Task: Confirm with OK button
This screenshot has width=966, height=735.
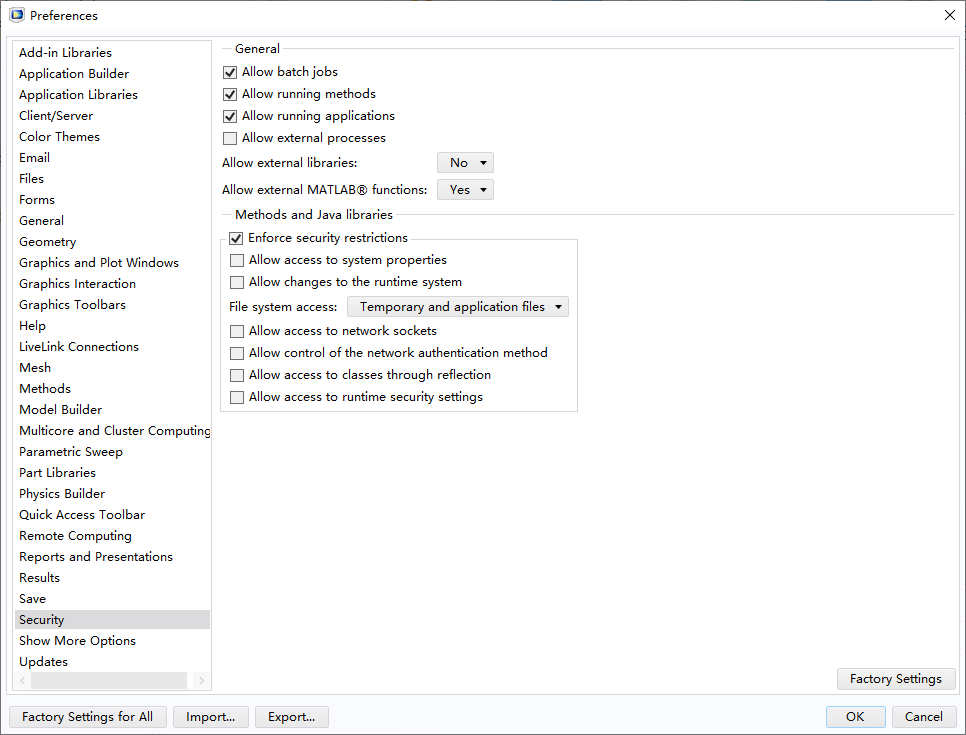Action: 855,717
